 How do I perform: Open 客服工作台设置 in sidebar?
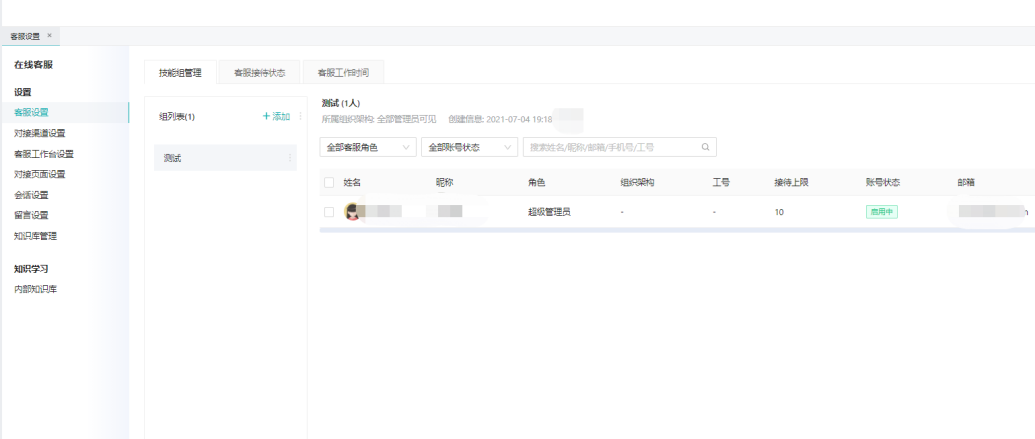tap(44, 154)
